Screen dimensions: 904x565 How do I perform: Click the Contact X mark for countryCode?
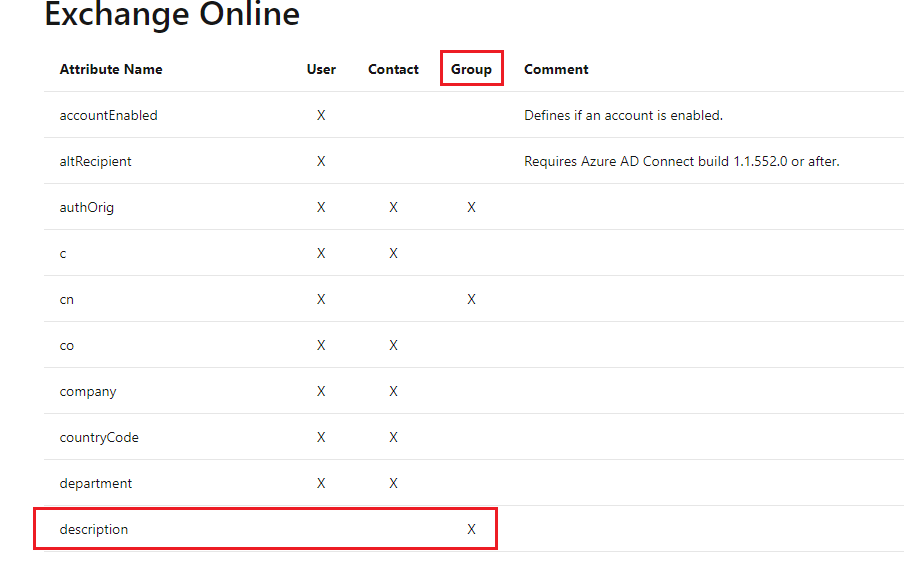pyautogui.click(x=393, y=438)
